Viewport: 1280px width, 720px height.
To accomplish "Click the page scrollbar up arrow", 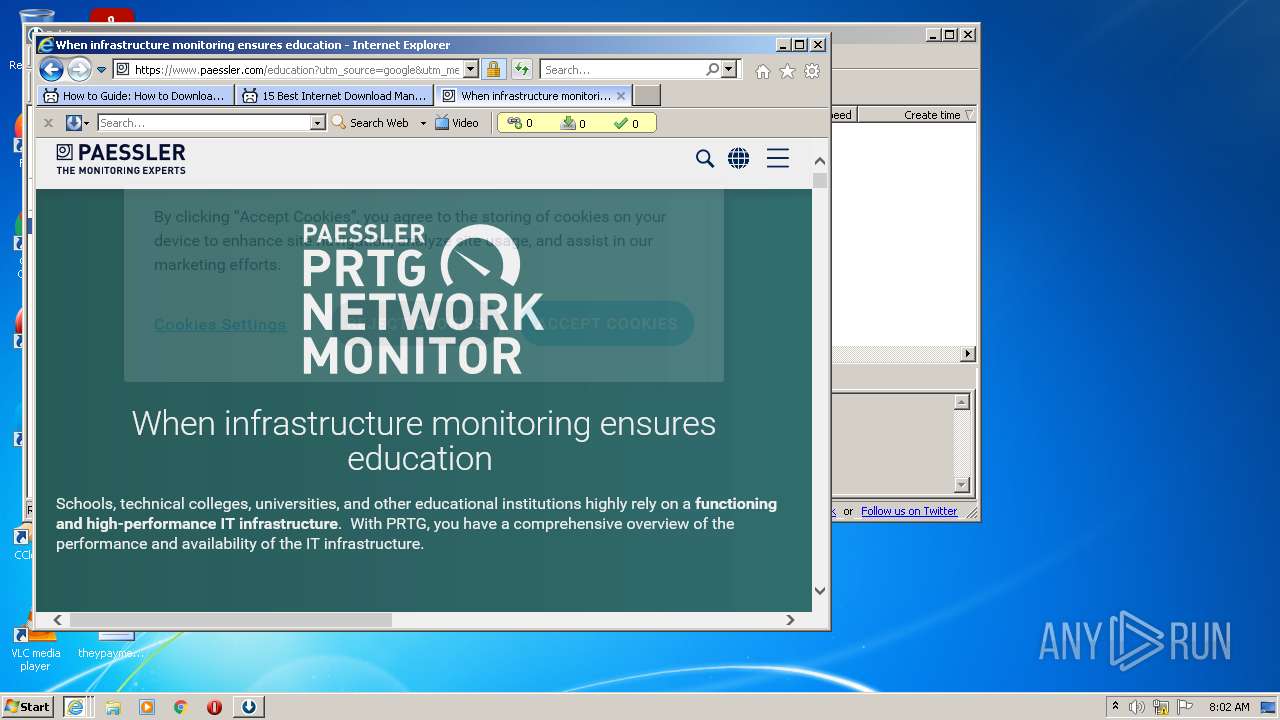I will point(820,161).
